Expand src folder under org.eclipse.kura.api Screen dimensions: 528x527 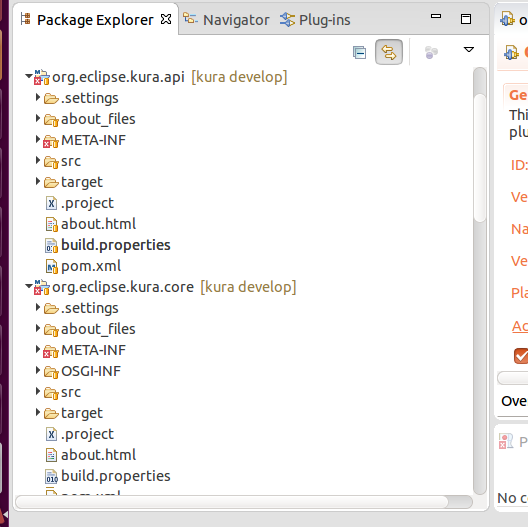(38, 160)
